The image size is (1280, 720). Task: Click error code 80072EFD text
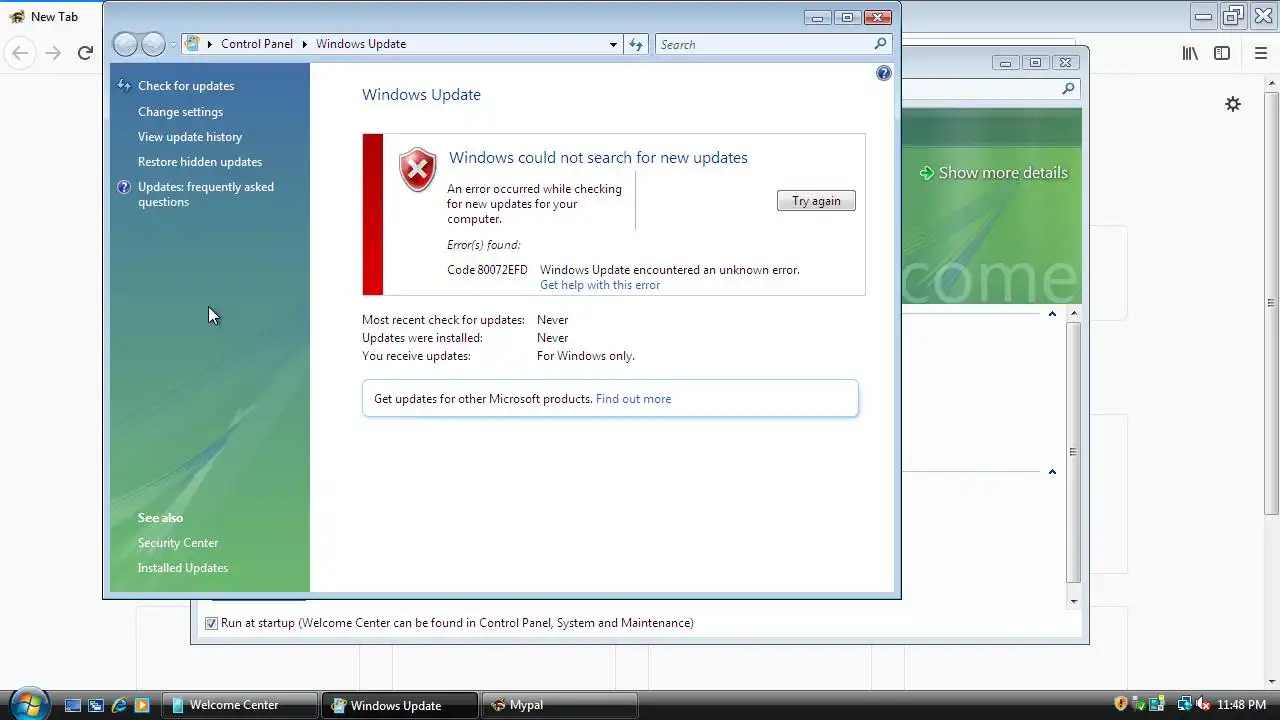pyautogui.click(x=487, y=270)
